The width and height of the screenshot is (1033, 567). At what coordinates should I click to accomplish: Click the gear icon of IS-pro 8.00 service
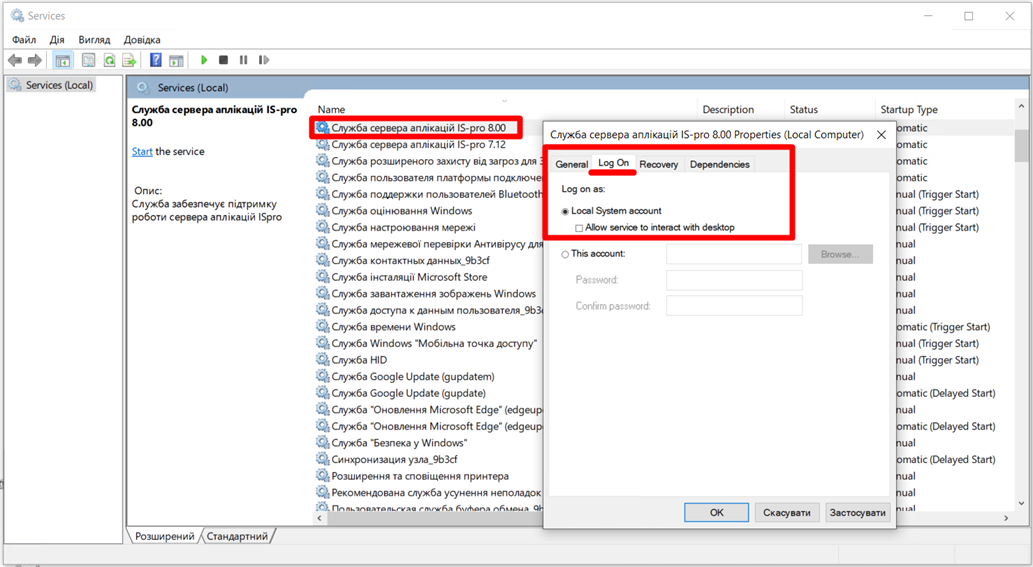coord(322,127)
